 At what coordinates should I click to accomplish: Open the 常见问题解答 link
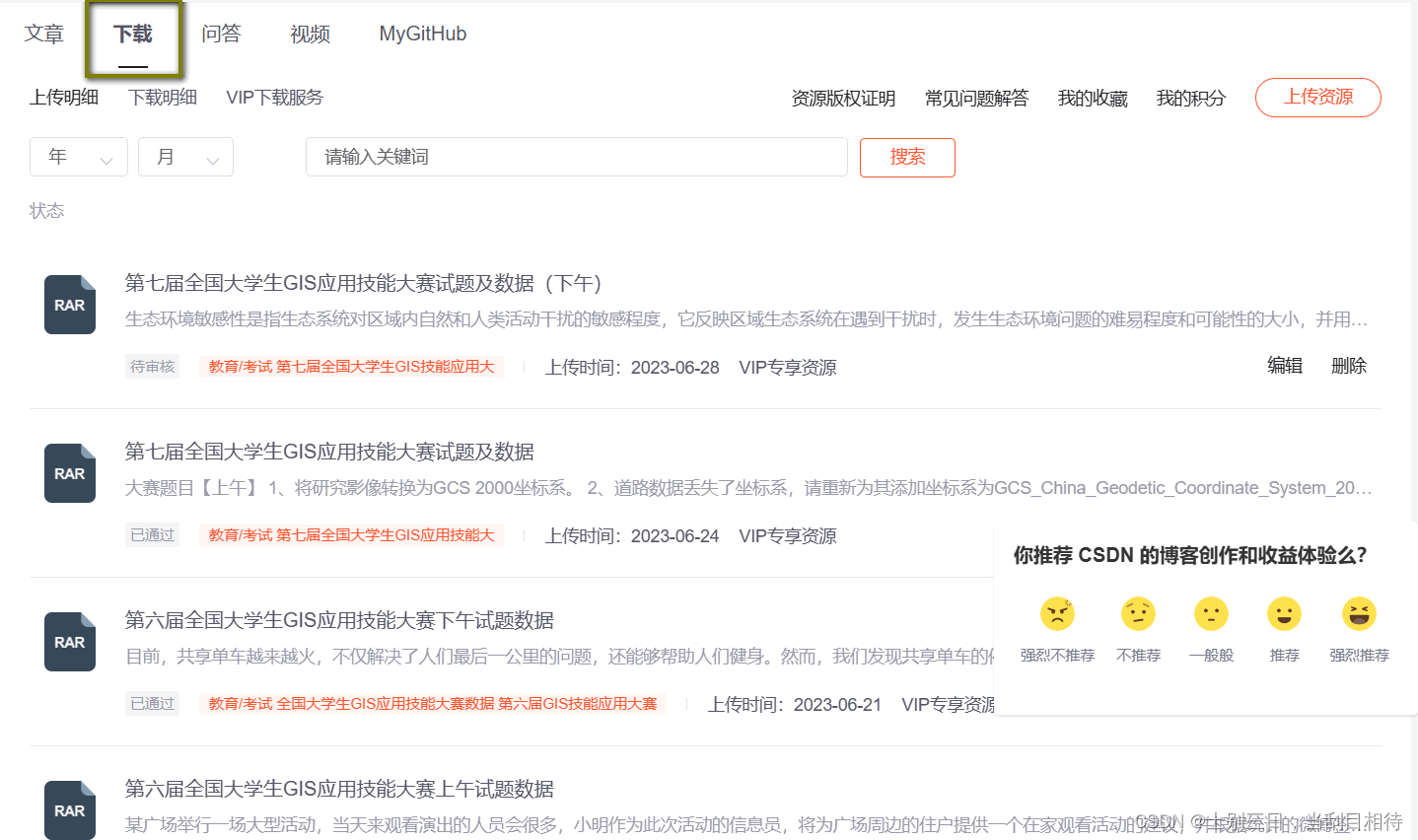pos(976,99)
